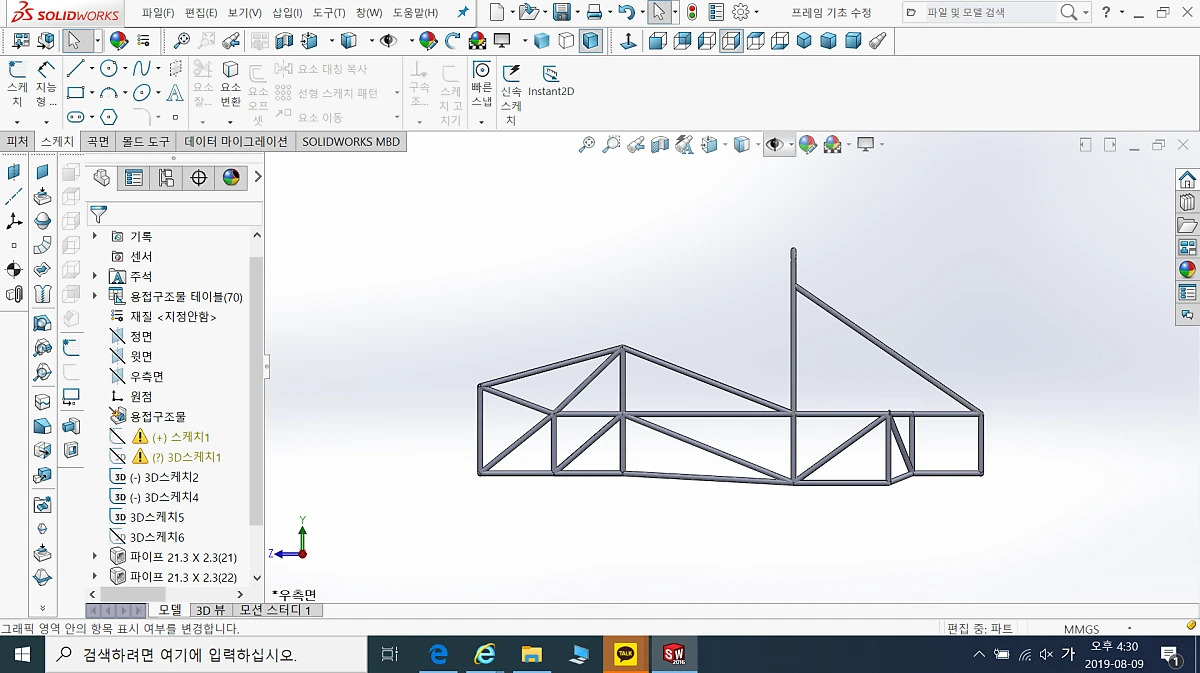Viewport: 1200px width, 673px height.
Task: Open the ConfigurationManager tab icon
Action: pos(166,178)
